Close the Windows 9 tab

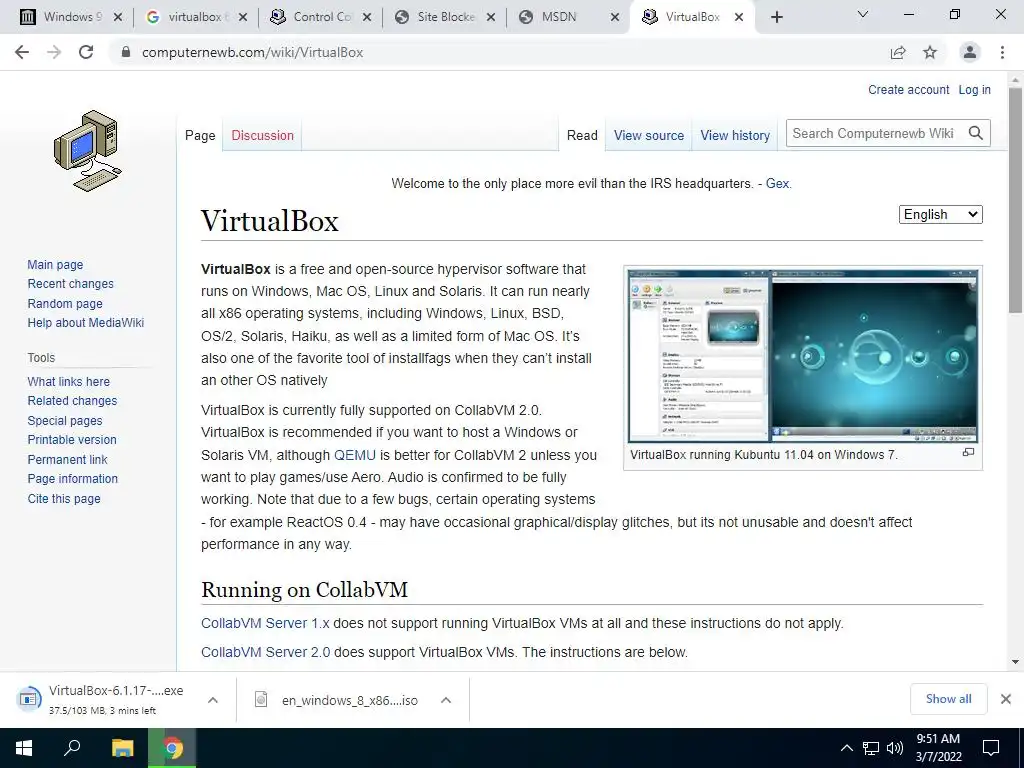click(x=118, y=17)
